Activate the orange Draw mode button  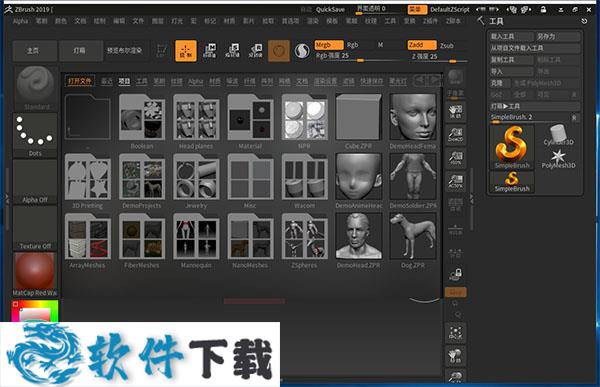(186, 51)
